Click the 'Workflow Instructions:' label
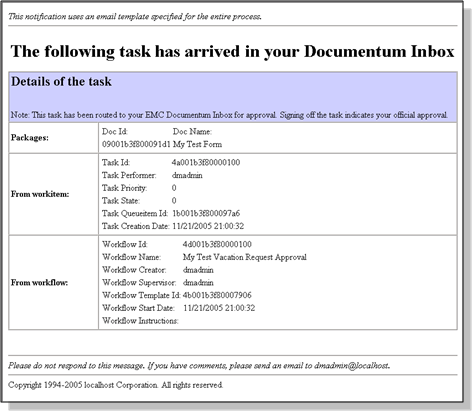473x412 pixels. pos(140,320)
